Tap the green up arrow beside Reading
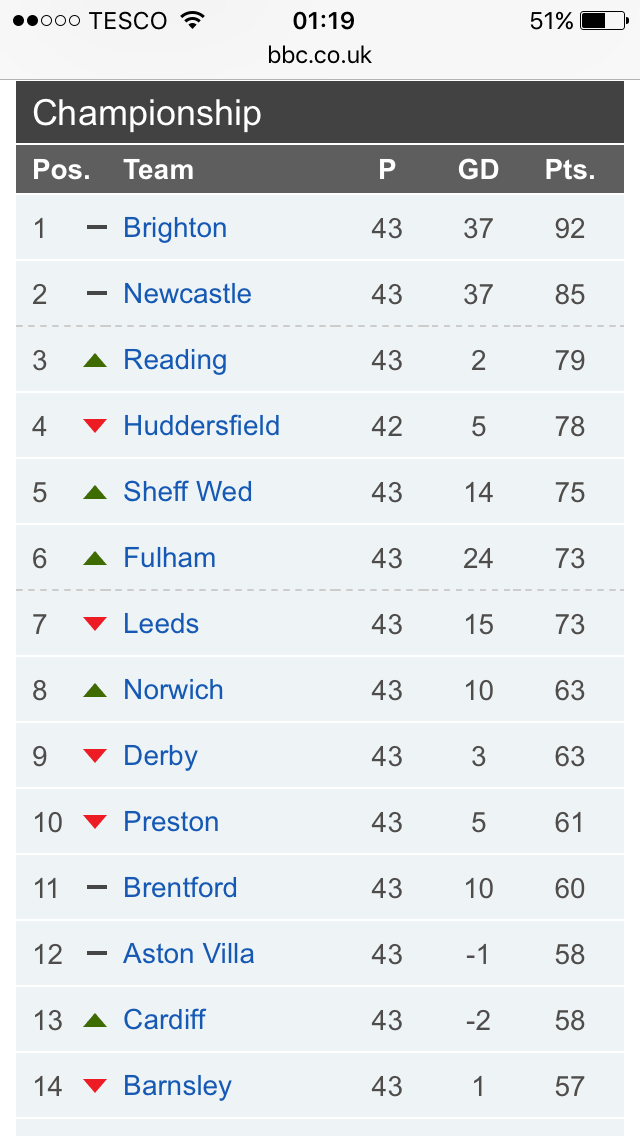The image size is (640, 1136). click(x=95, y=359)
